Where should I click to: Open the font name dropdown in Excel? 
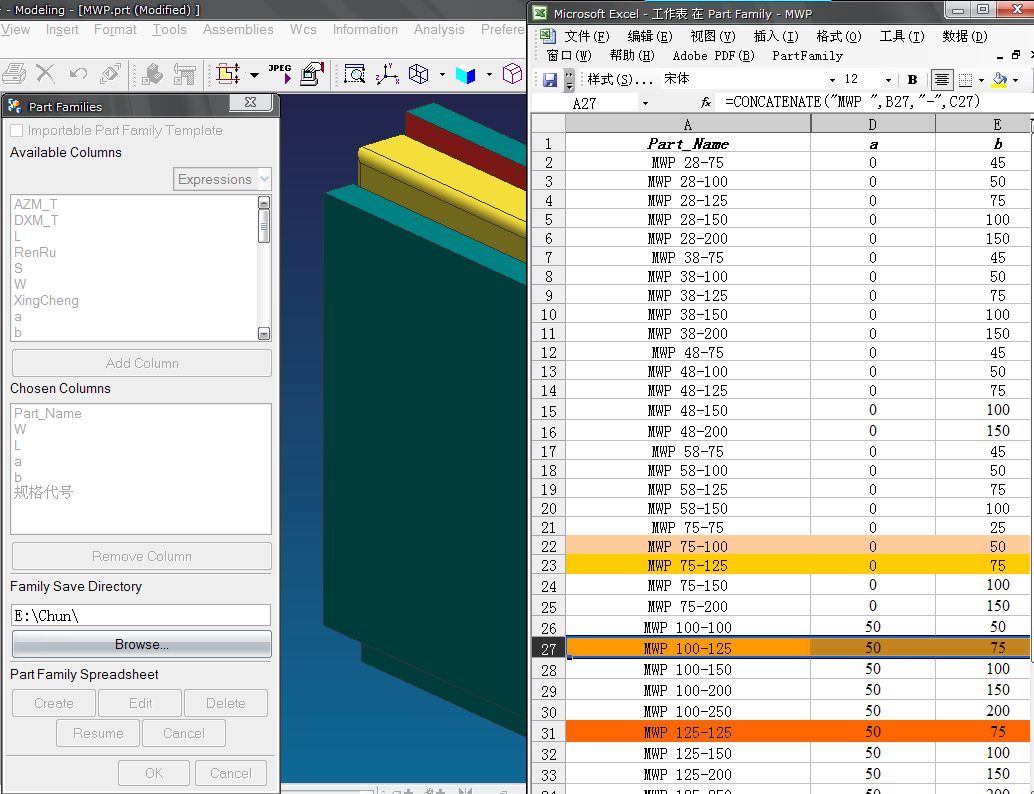pos(832,80)
